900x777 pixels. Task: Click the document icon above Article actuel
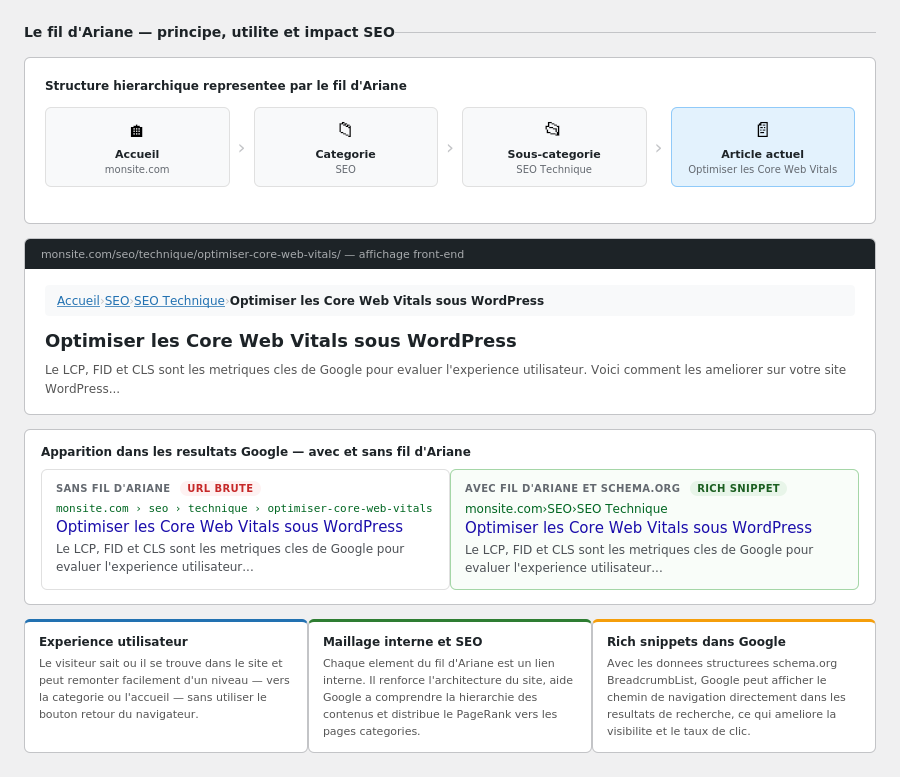click(x=762, y=130)
